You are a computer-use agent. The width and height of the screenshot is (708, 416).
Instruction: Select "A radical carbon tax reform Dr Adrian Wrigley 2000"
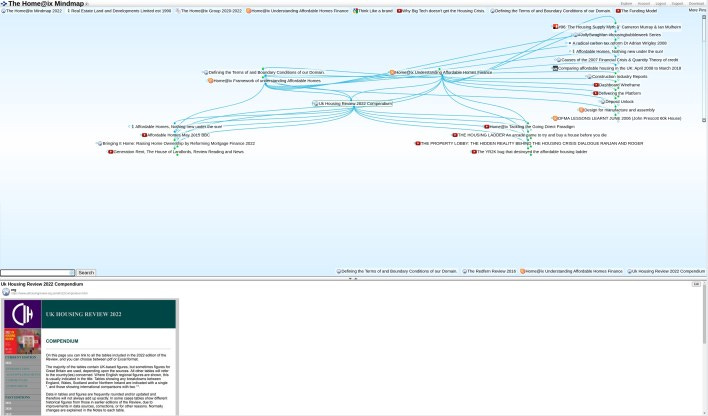620,43
